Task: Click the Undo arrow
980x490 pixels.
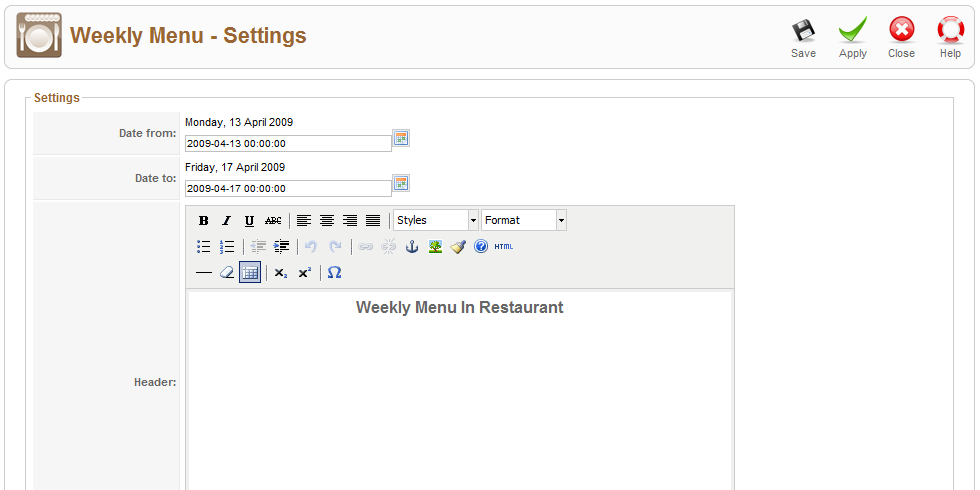Action: [x=311, y=246]
